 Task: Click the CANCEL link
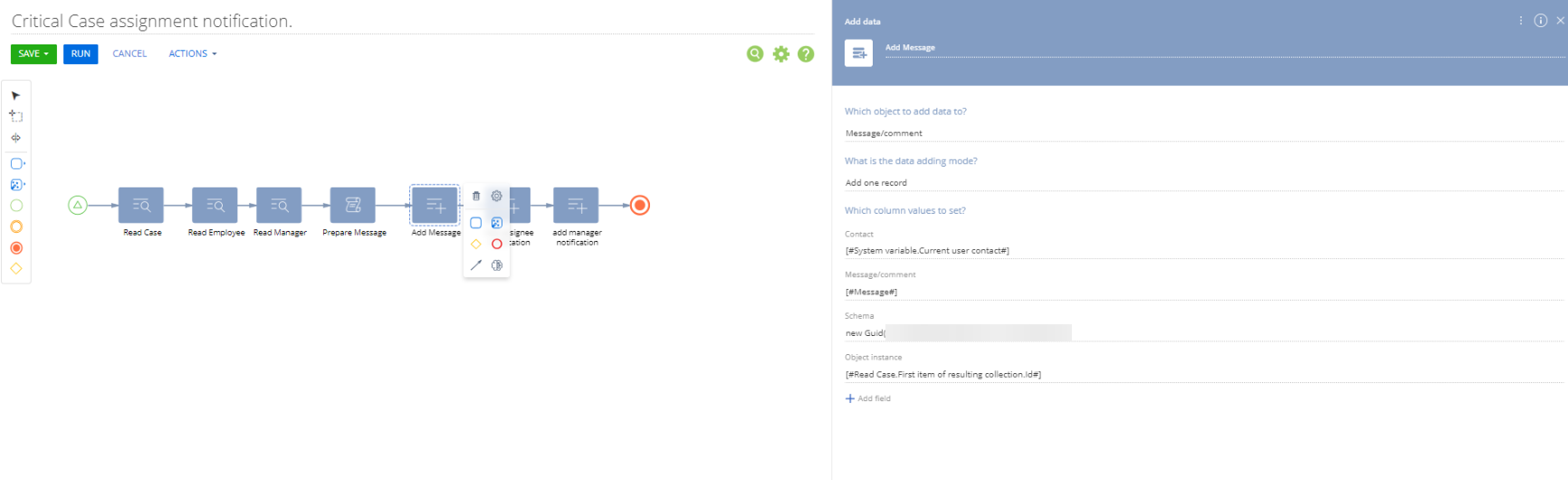pos(129,54)
